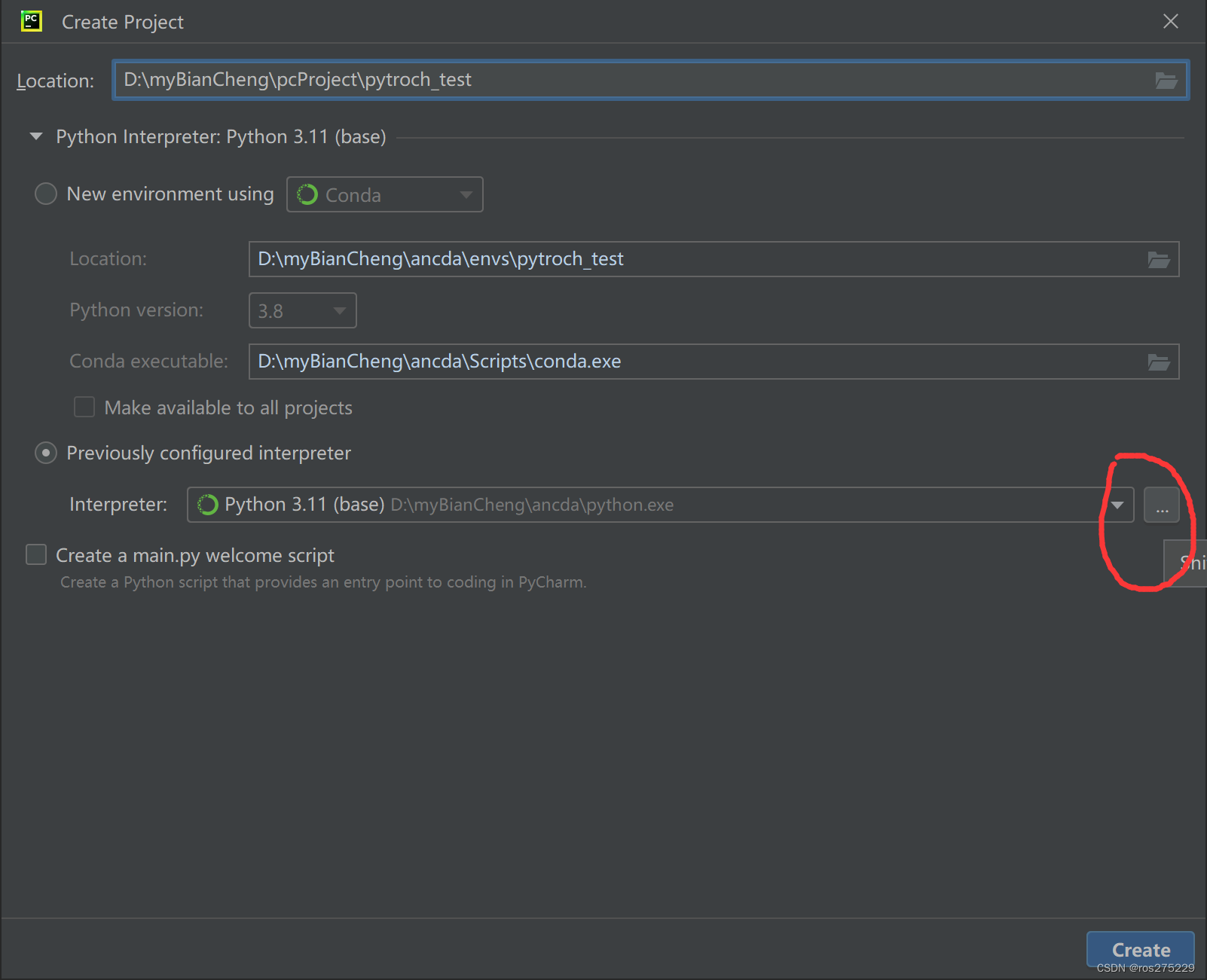
Task: Open the folder browser for project Location
Action: (1167, 80)
